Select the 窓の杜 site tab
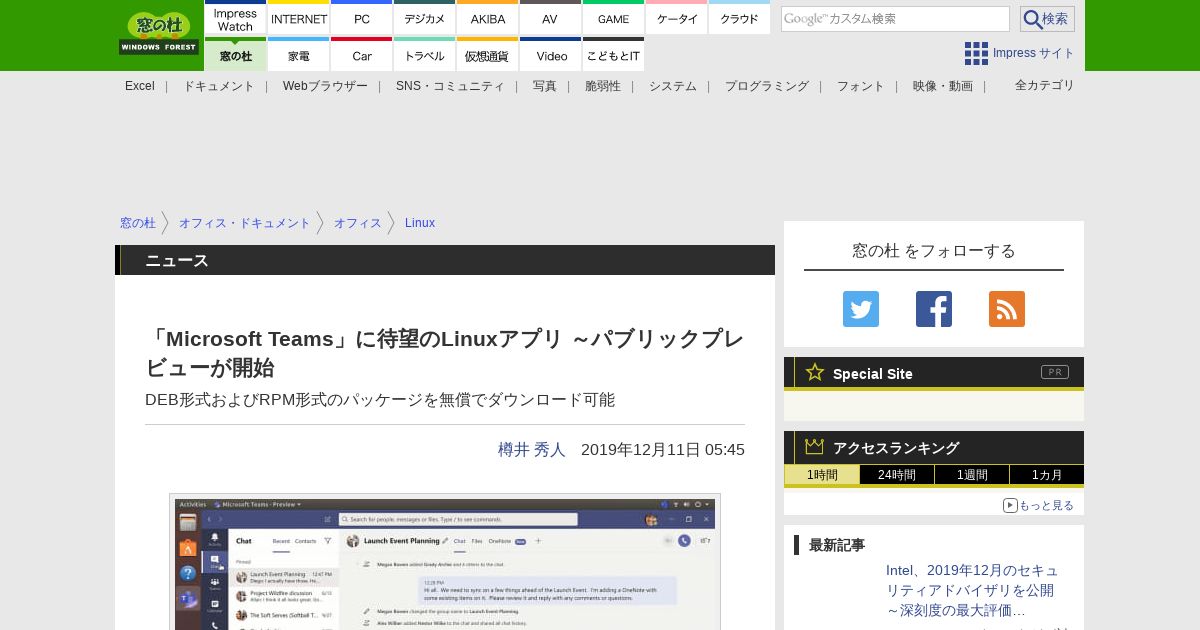The height and width of the screenshot is (630, 1200). (235, 54)
